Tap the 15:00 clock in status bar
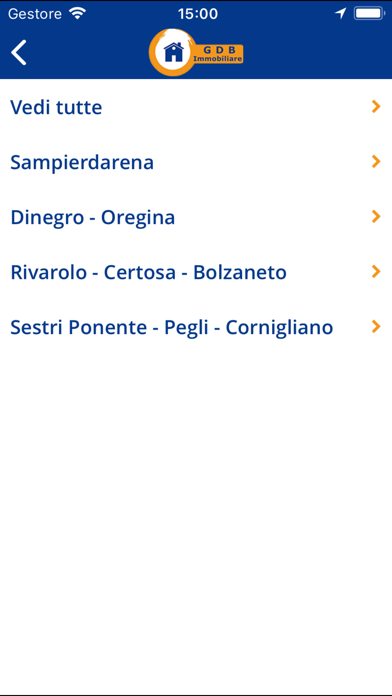 click(x=198, y=14)
